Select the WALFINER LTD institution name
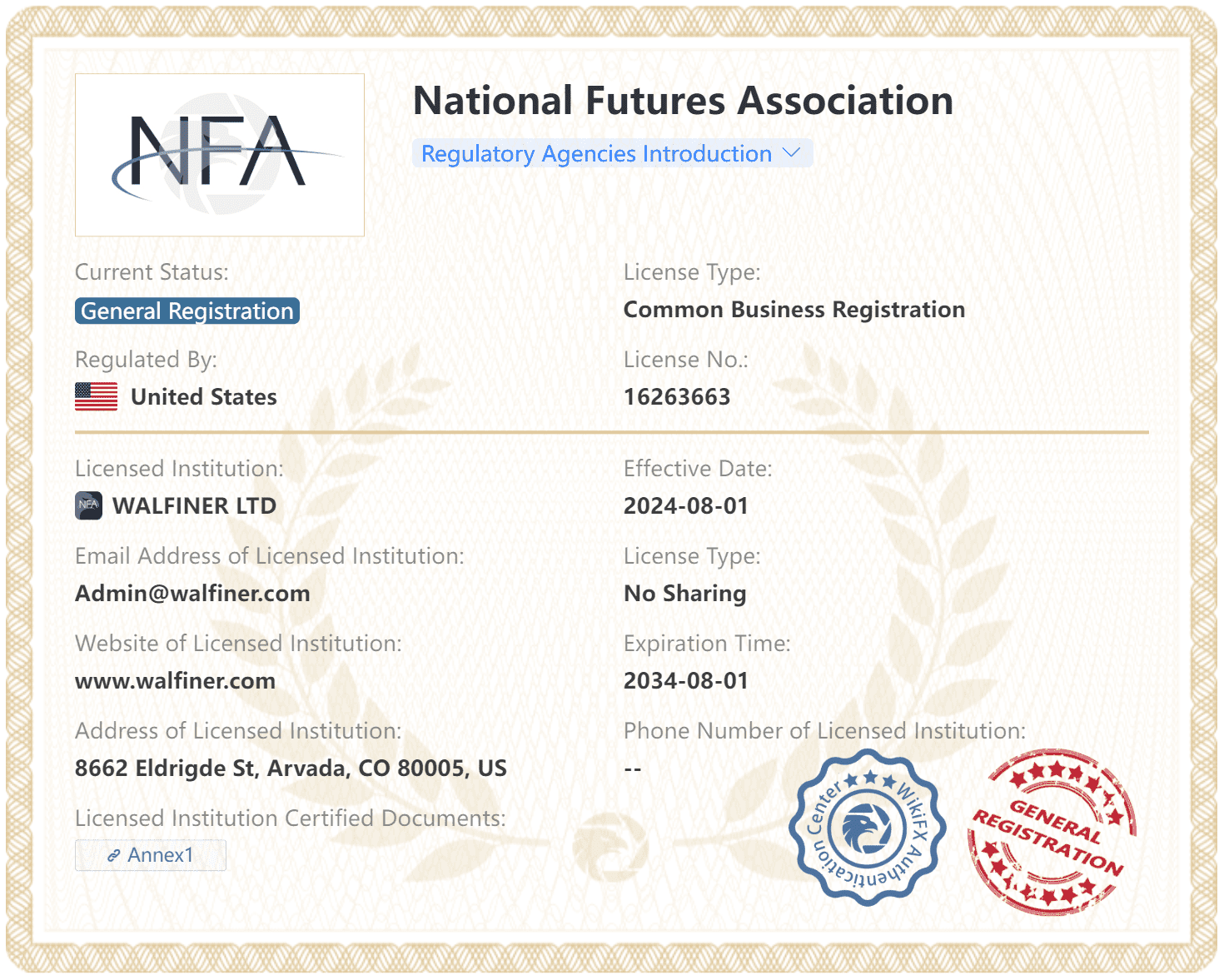The width and height of the screenshot is (1224, 980). (194, 505)
